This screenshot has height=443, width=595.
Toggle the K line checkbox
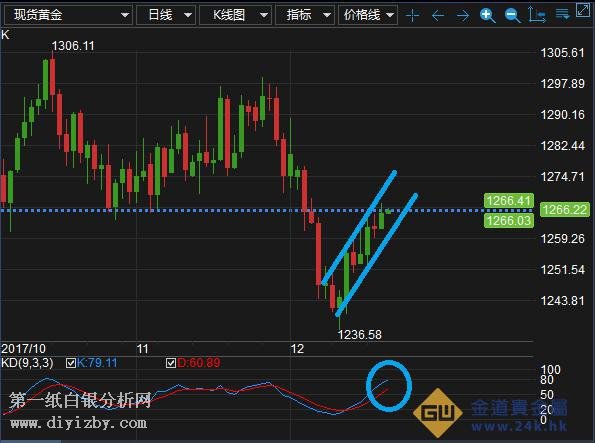click(71, 363)
